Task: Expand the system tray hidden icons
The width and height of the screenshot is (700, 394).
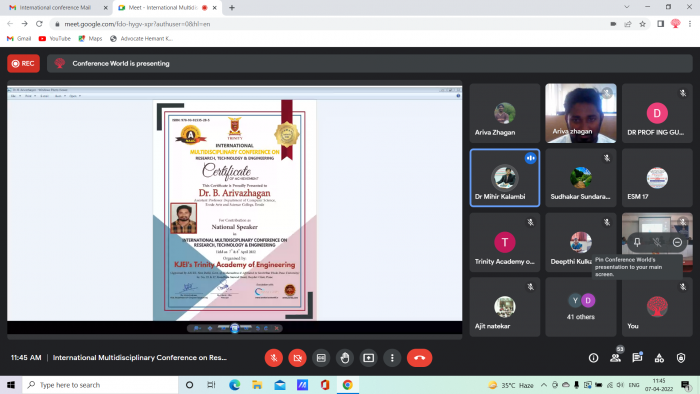Action: pyautogui.click(x=543, y=385)
